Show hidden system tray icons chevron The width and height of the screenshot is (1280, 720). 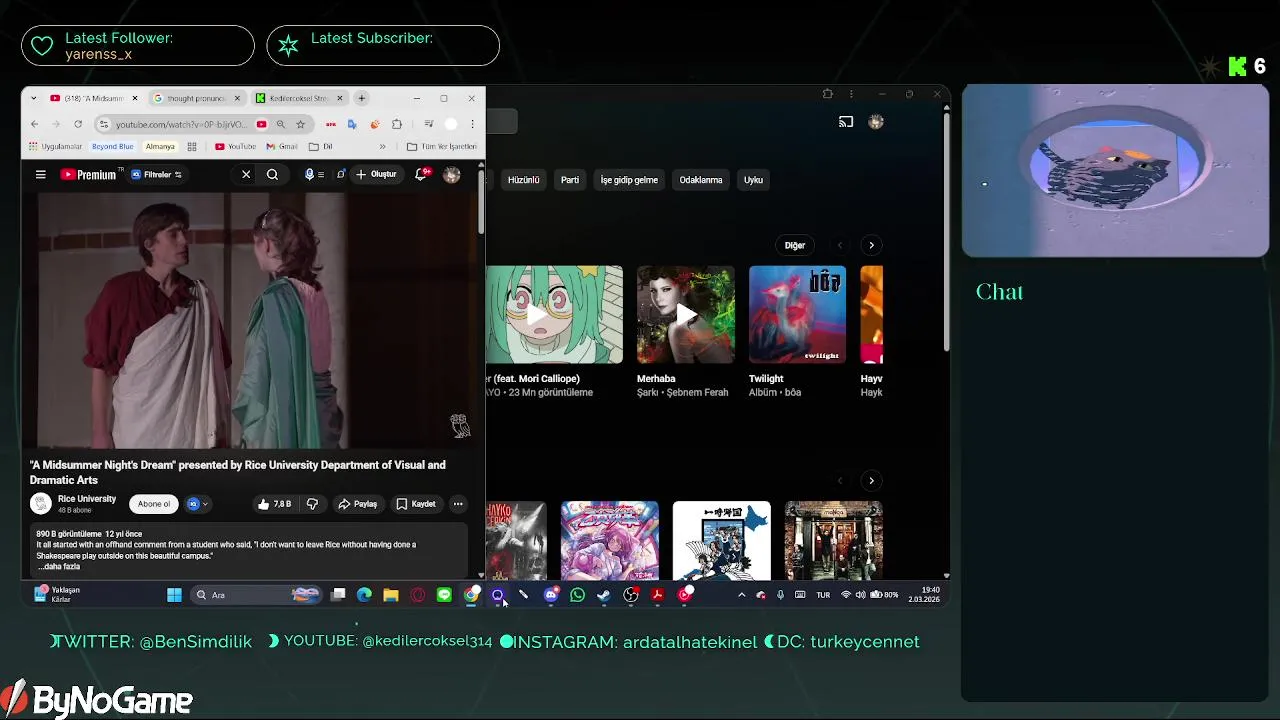pyautogui.click(x=741, y=595)
